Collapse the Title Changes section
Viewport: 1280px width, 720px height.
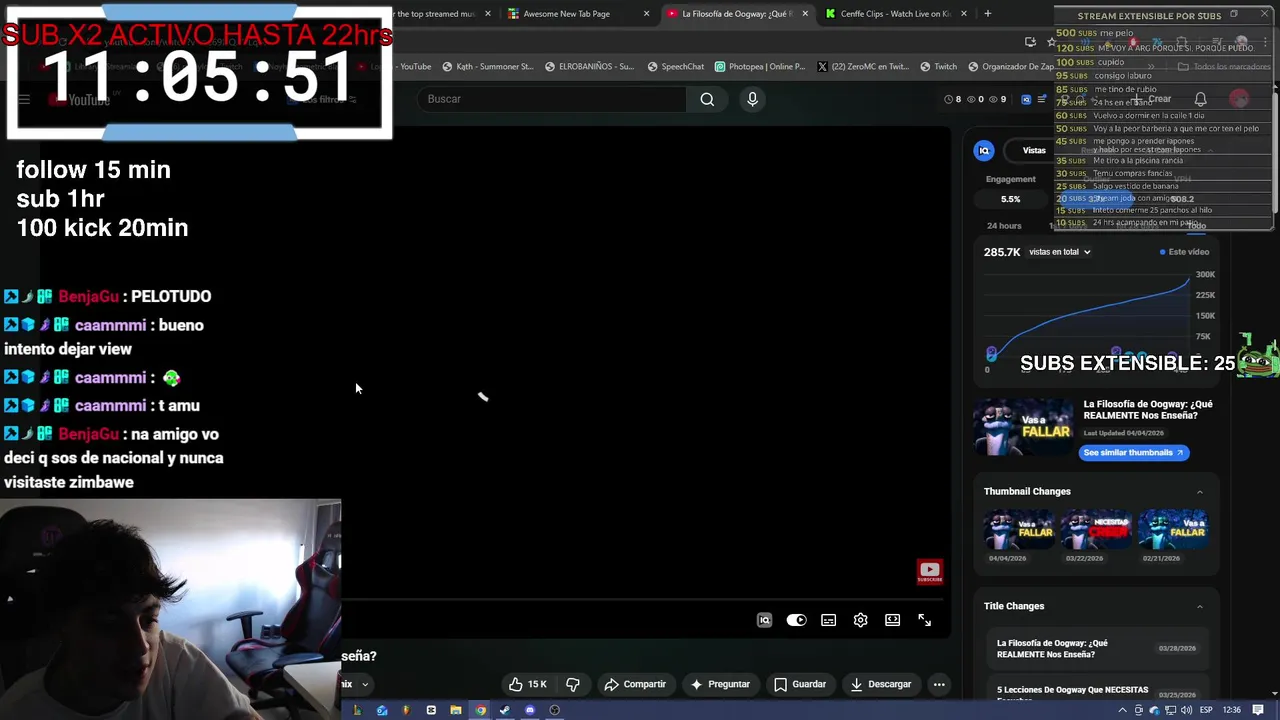(1200, 606)
